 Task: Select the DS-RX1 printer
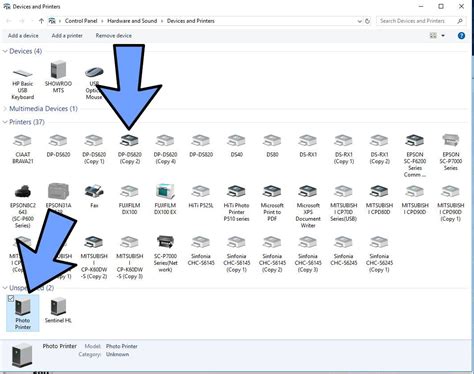(308, 146)
